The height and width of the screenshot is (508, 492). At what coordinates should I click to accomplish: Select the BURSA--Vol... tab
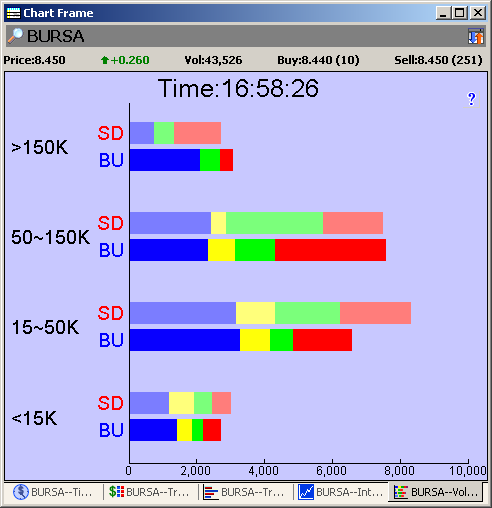436,492
